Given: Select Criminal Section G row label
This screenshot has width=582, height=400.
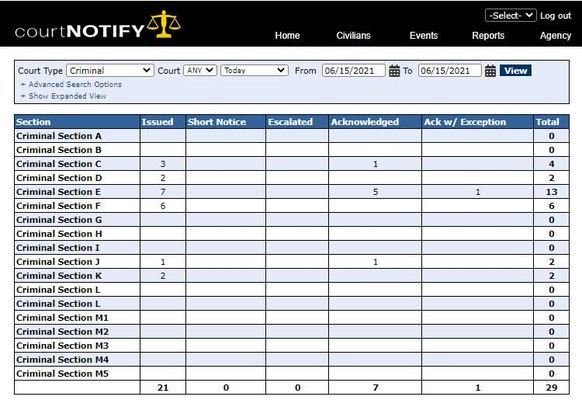Looking at the screenshot, I should pos(59,220).
